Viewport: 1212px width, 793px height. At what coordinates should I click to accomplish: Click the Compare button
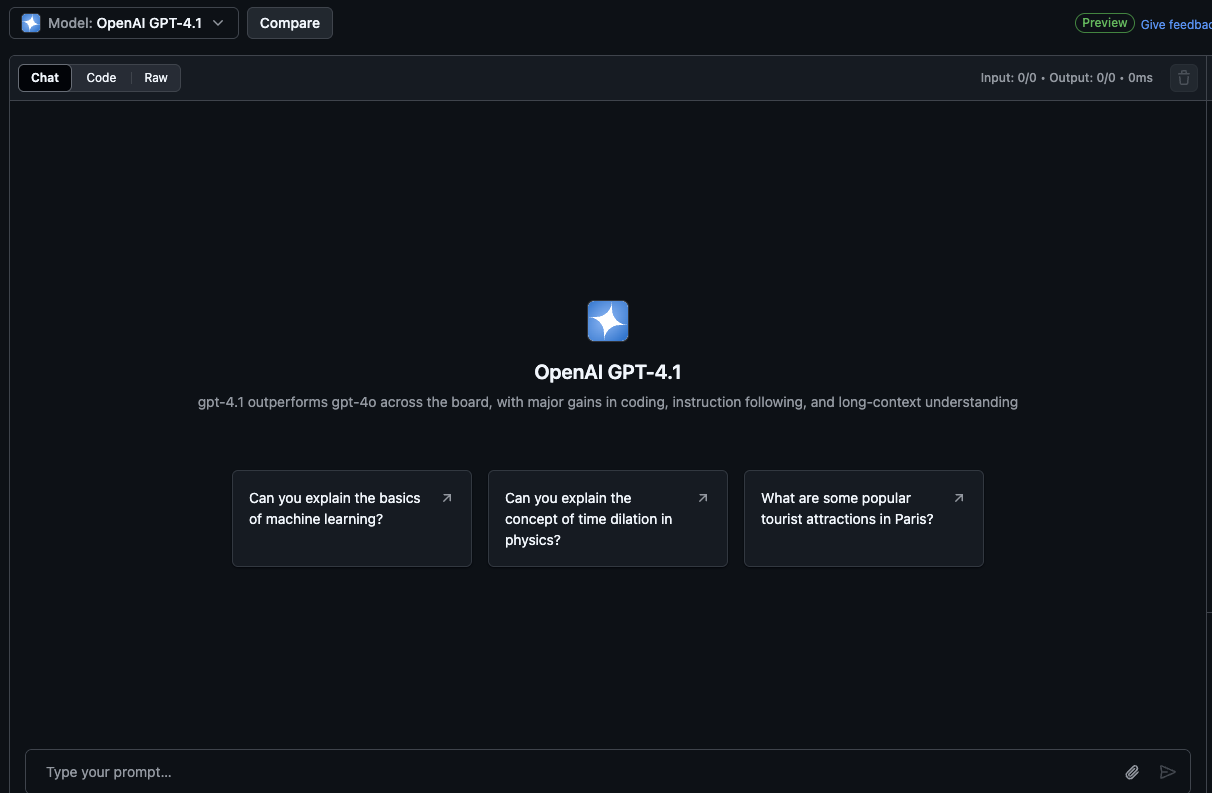[290, 23]
